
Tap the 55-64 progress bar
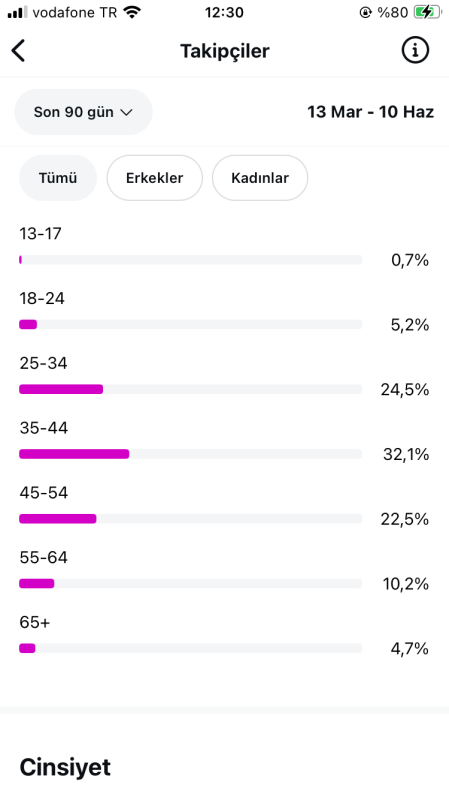pyautogui.click(x=190, y=584)
